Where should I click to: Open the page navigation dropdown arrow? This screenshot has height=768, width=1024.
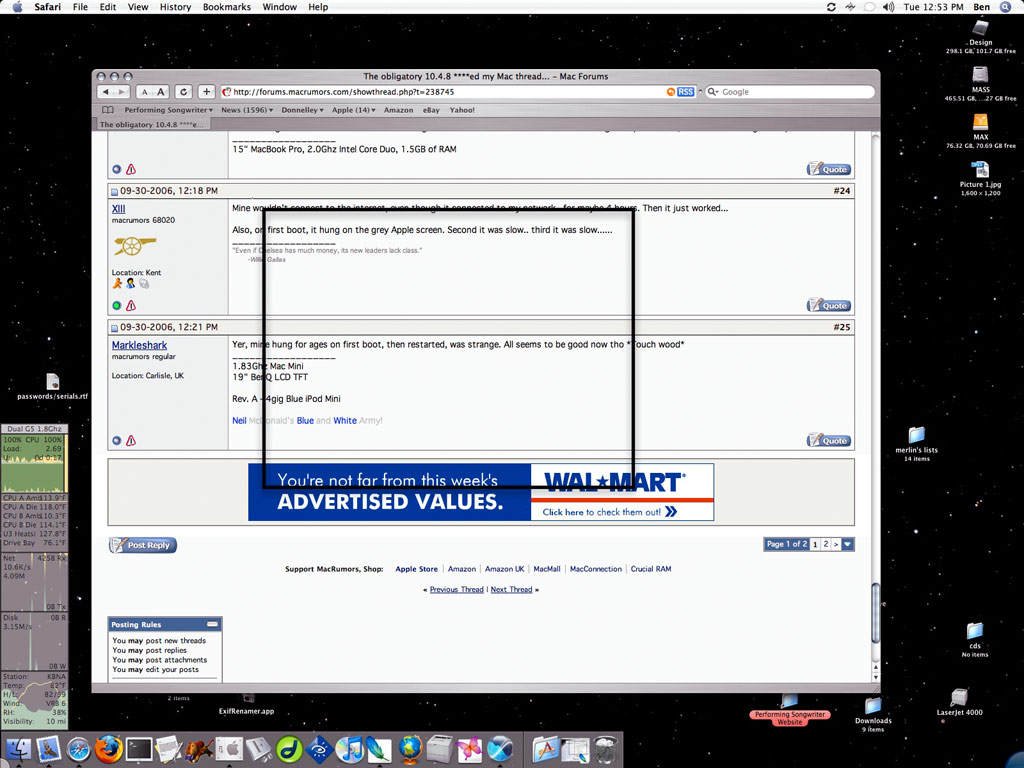848,544
